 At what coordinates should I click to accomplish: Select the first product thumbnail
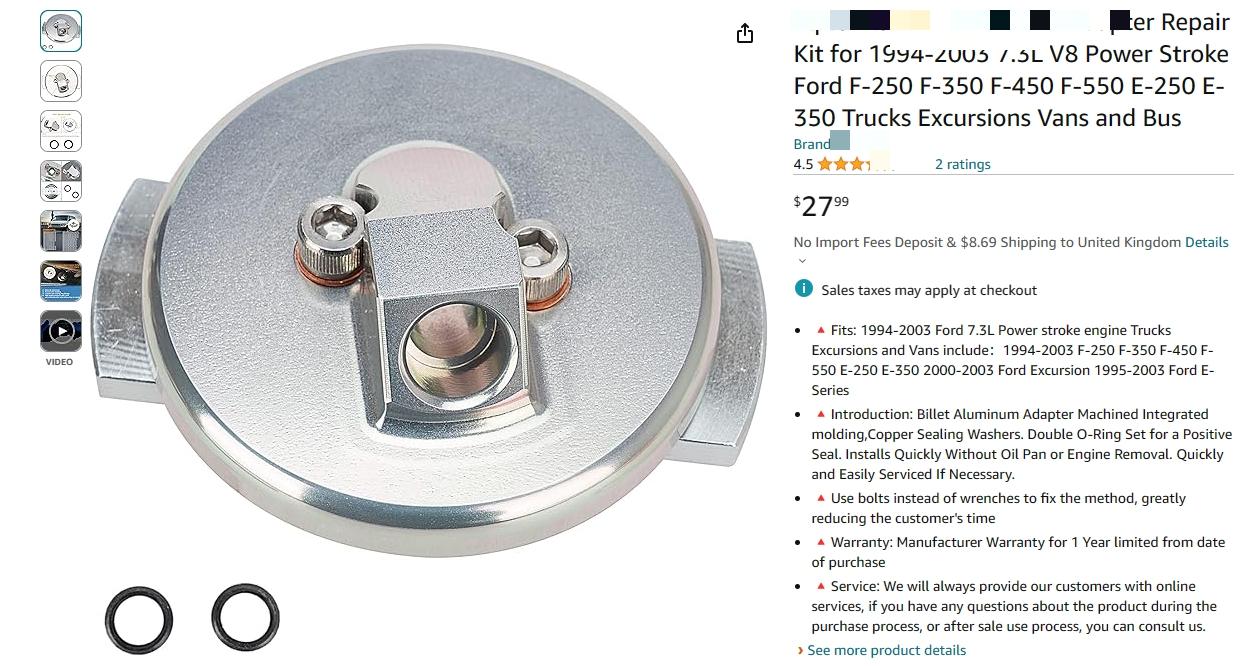(x=61, y=31)
